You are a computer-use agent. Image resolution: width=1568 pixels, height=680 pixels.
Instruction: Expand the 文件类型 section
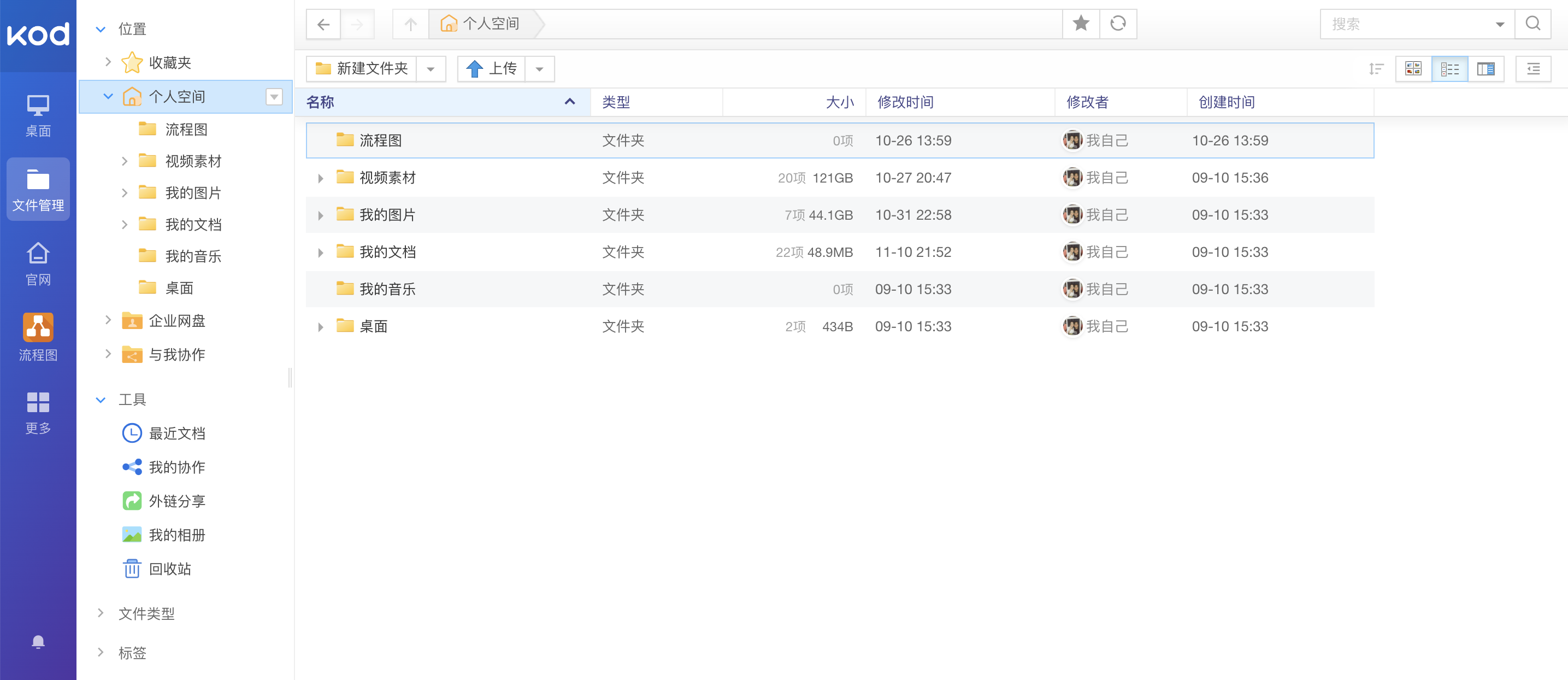pos(101,613)
